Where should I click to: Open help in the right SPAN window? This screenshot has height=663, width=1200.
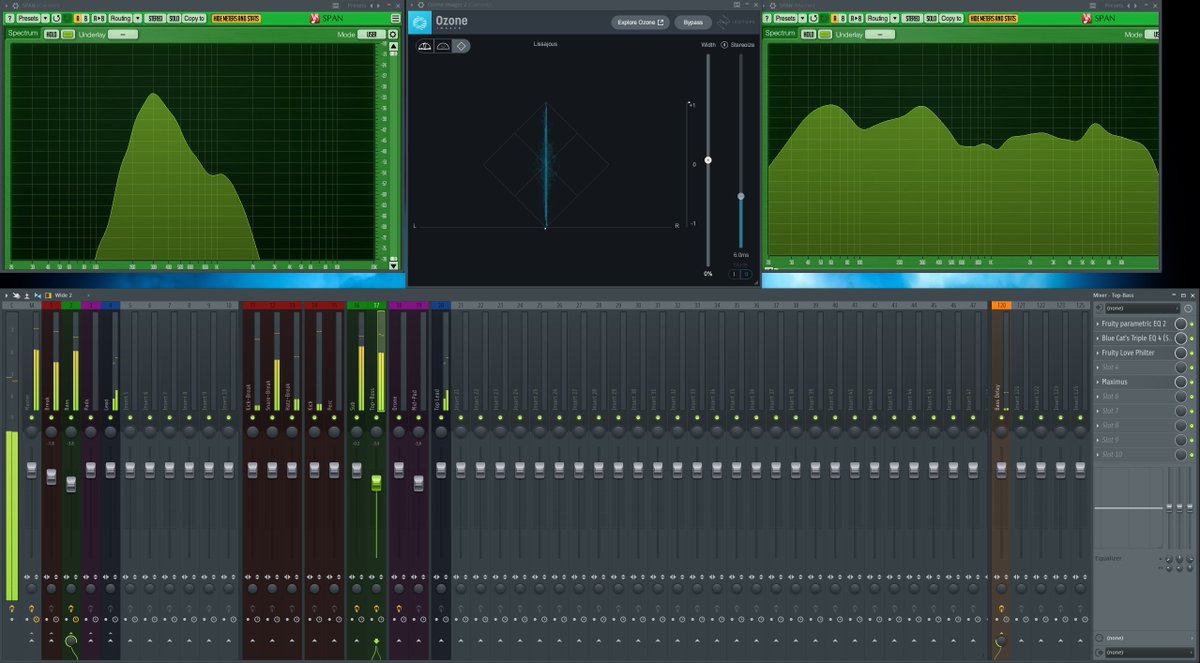(x=768, y=18)
